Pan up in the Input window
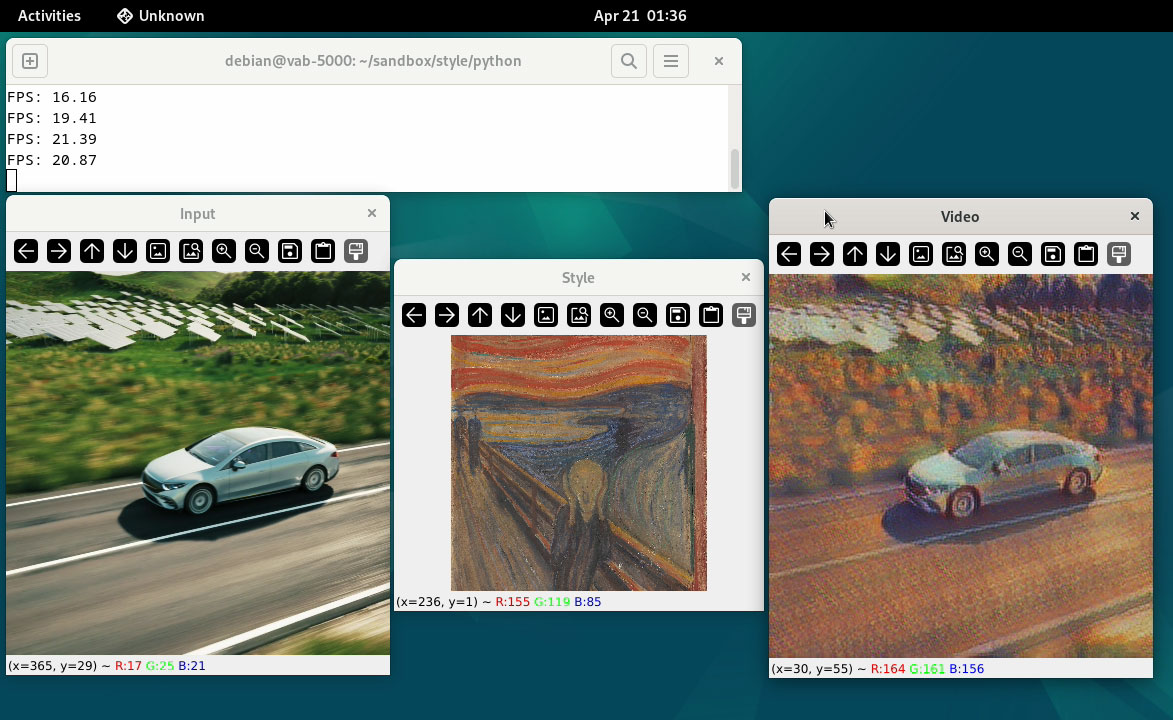This screenshot has width=1173, height=720. click(92, 251)
